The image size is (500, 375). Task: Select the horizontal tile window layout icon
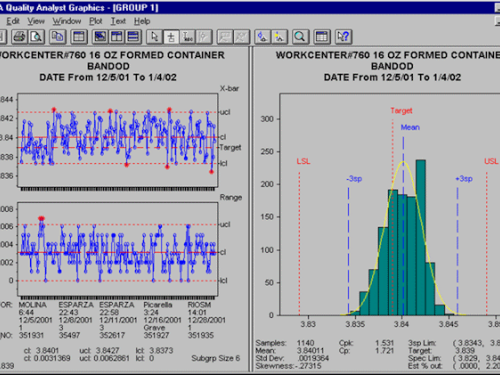[133, 37]
